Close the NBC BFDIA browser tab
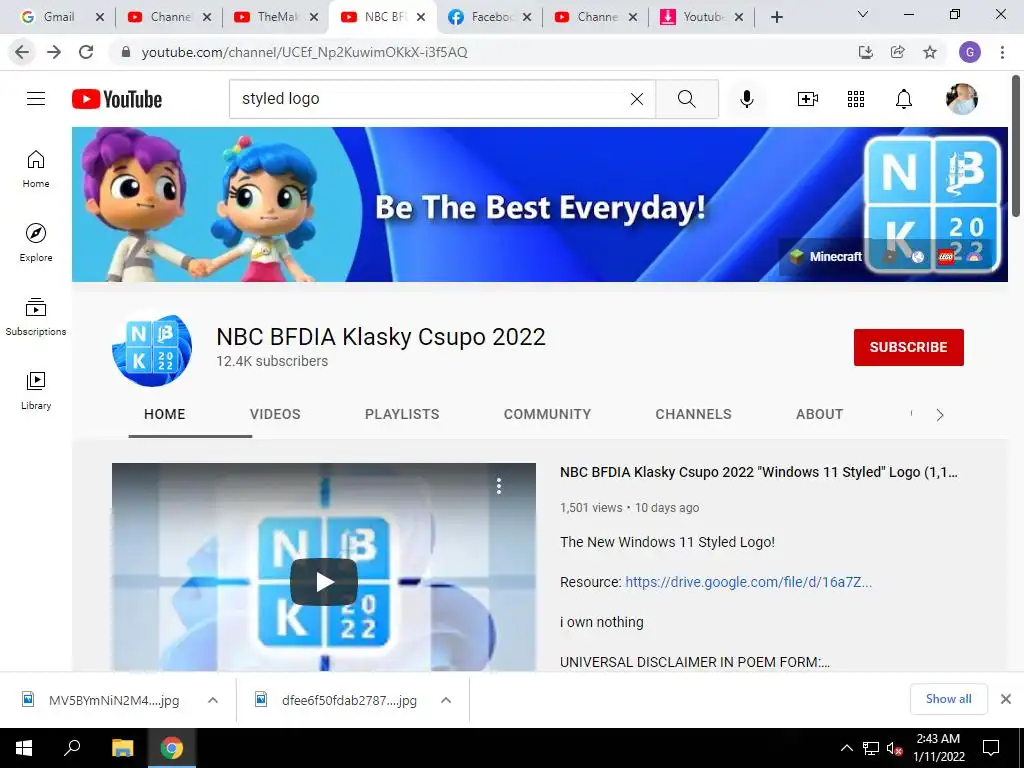1024x768 pixels. [x=421, y=17]
